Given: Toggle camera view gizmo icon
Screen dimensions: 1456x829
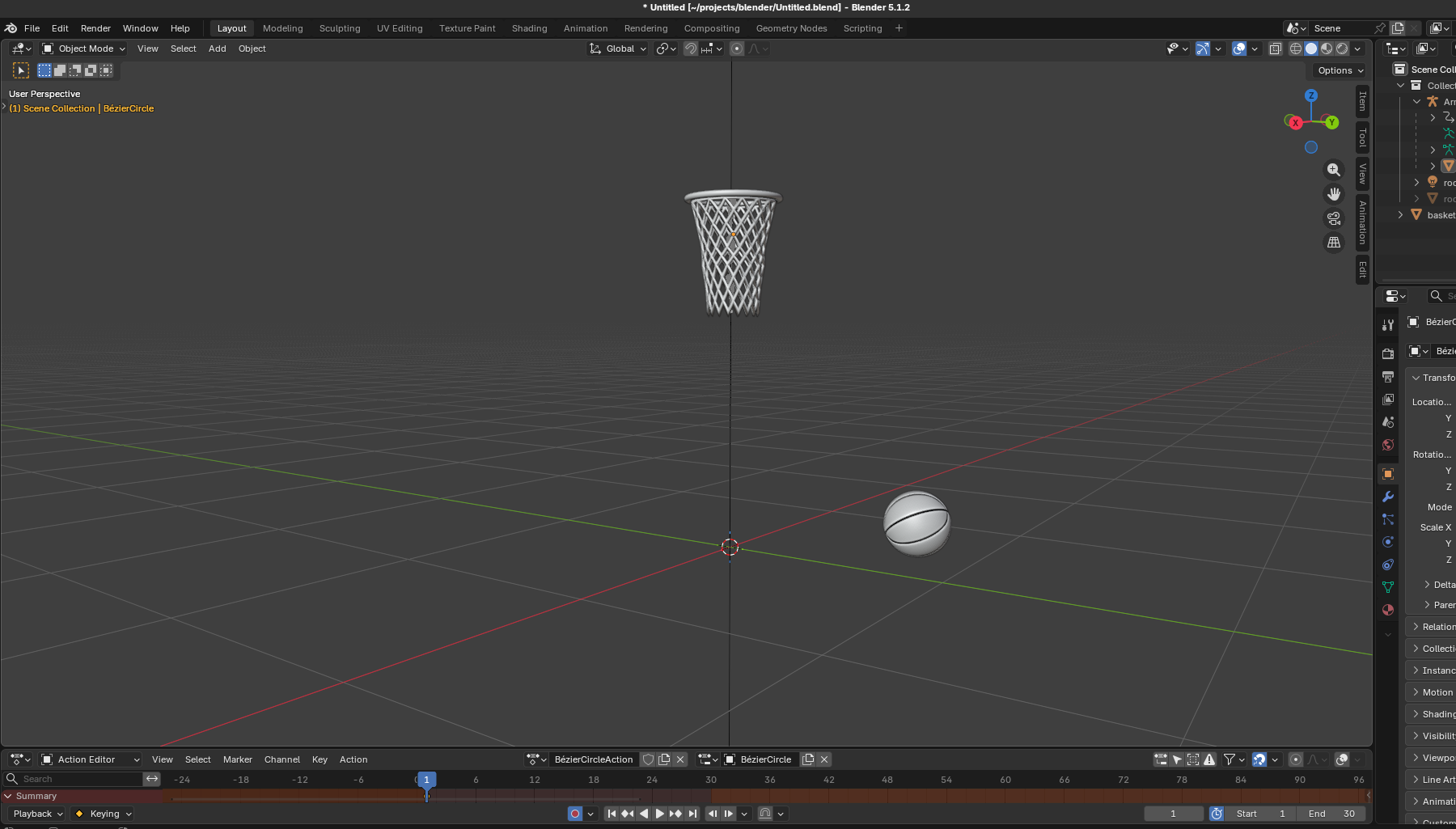Looking at the screenshot, I should [1334, 218].
